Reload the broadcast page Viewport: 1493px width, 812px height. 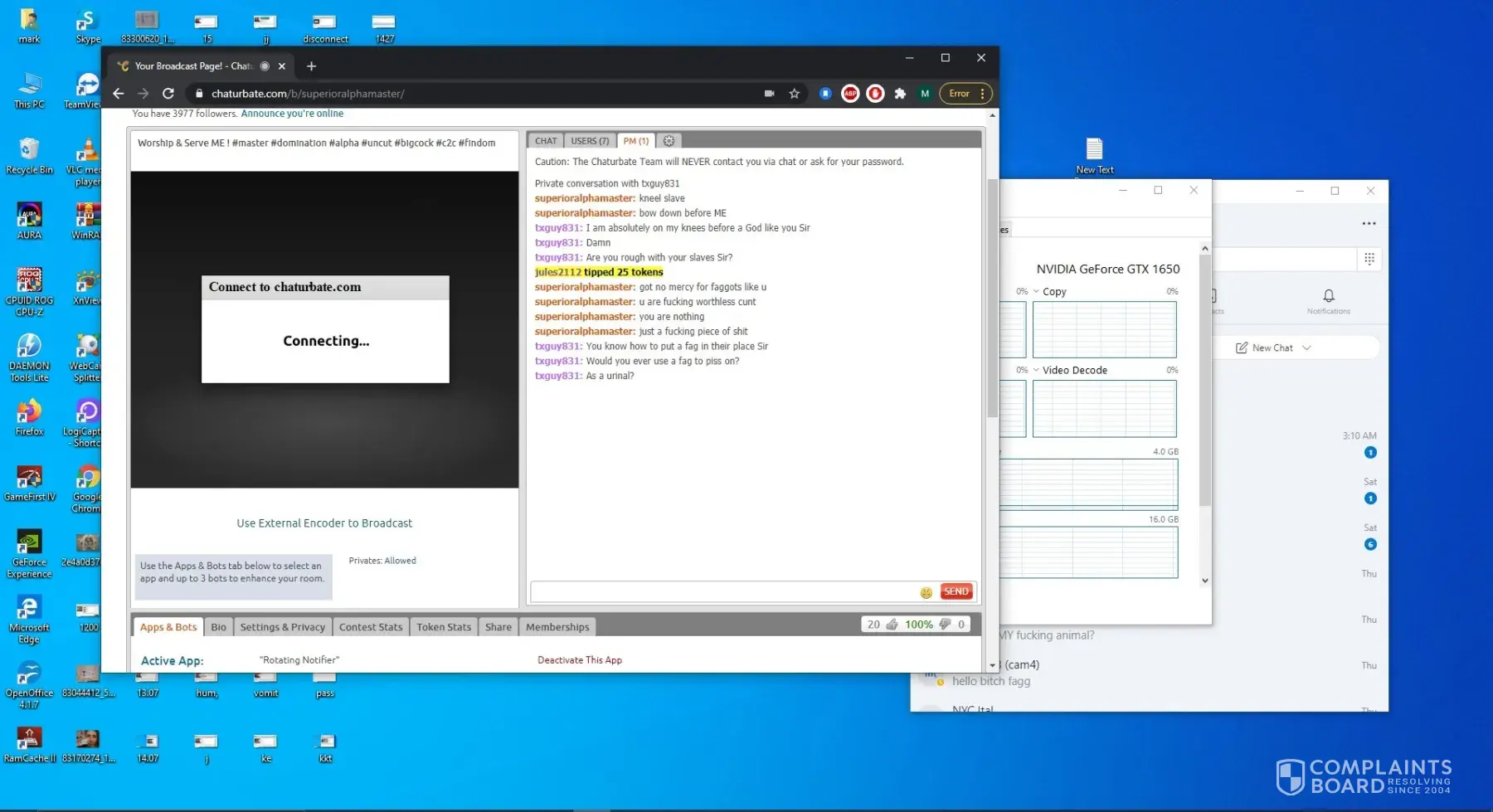168,94
